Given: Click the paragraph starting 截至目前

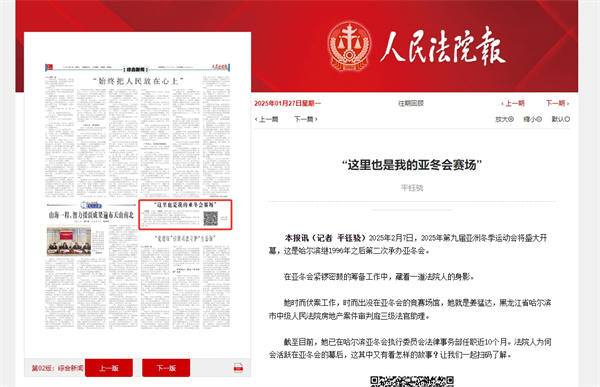Looking at the screenshot, I should click(410, 348).
